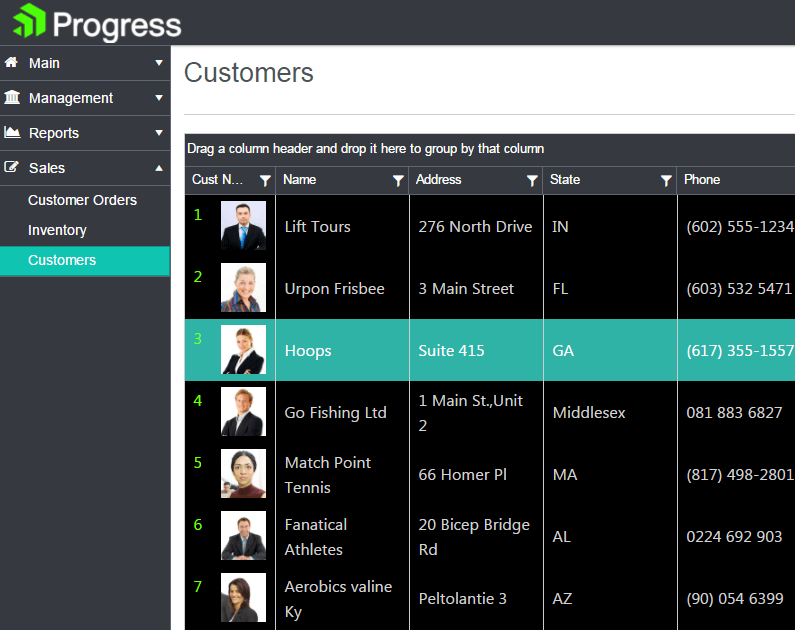Expand the Reports menu arrow
The width and height of the screenshot is (795, 630).
click(159, 133)
